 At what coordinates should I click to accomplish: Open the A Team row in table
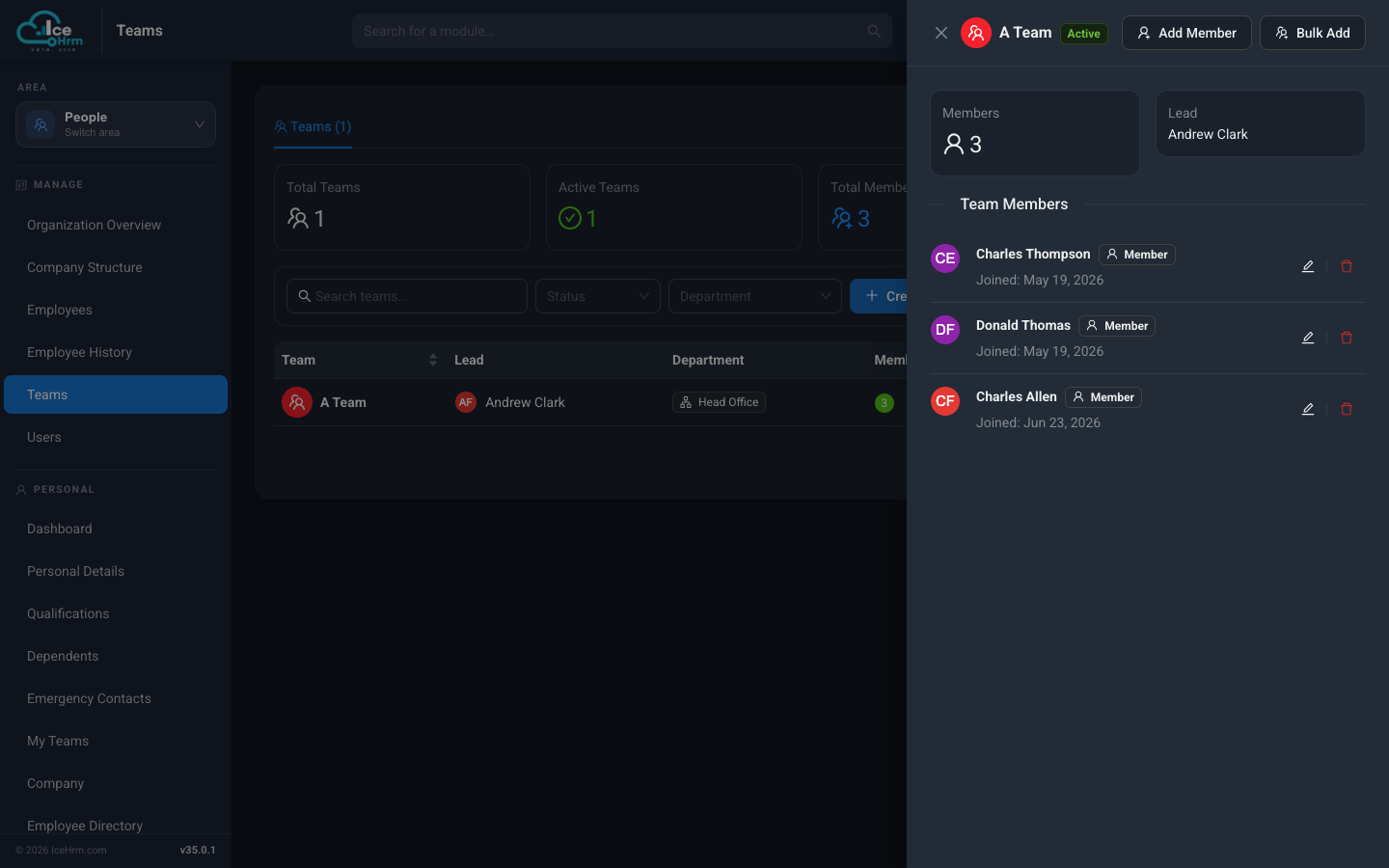[590, 402]
